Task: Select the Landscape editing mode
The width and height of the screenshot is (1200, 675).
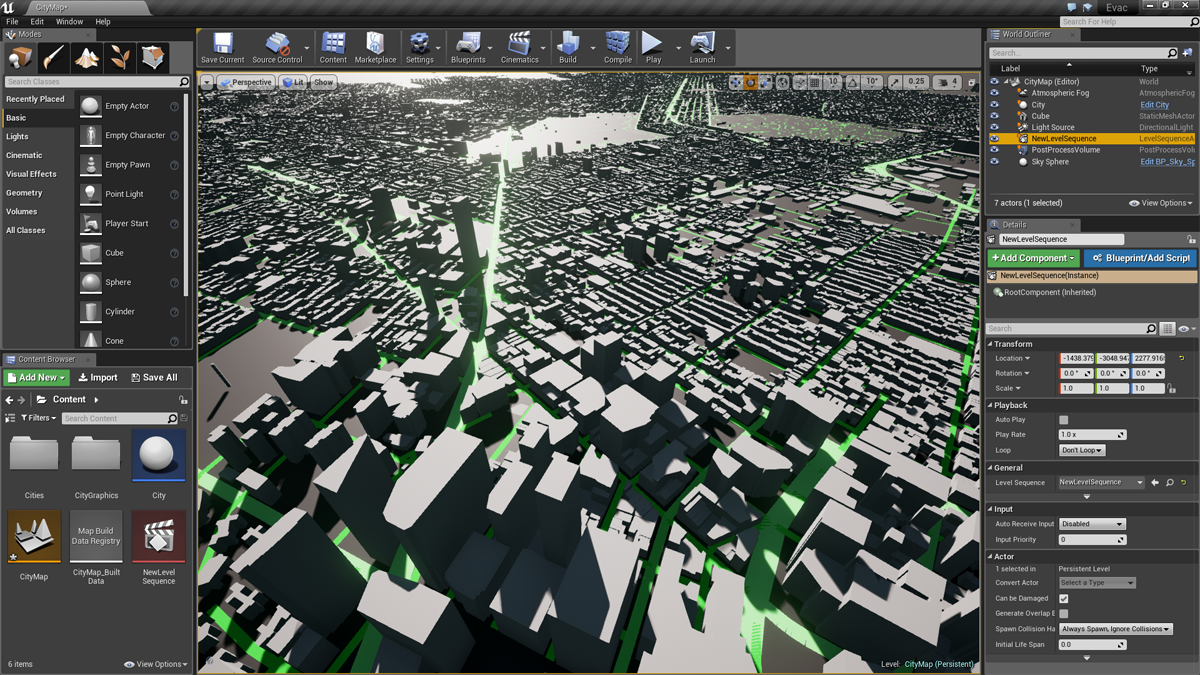Action: pyautogui.click(x=86, y=57)
